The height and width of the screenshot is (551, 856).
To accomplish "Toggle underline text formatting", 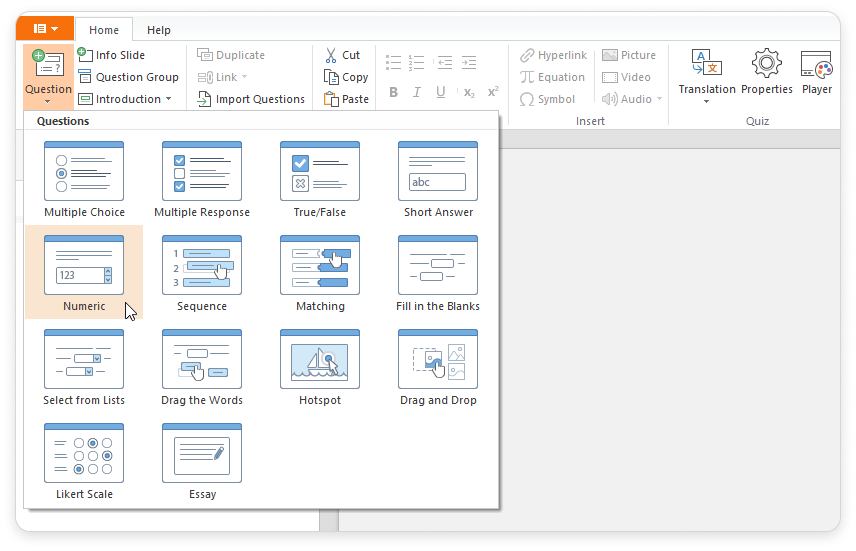I will [x=441, y=93].
